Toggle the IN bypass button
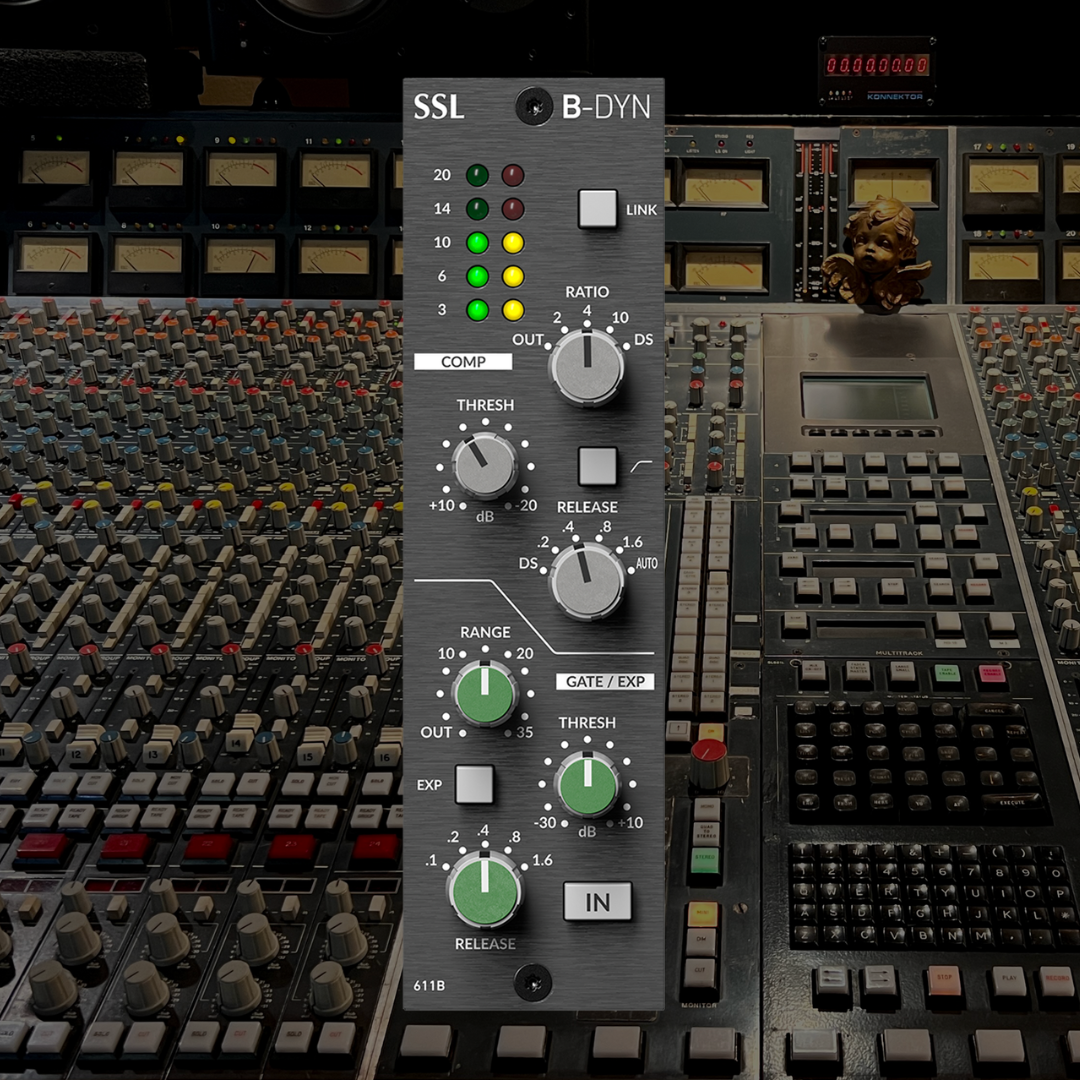The height and width of the screenshot is (1080, 1080). [x=598, y=903]
